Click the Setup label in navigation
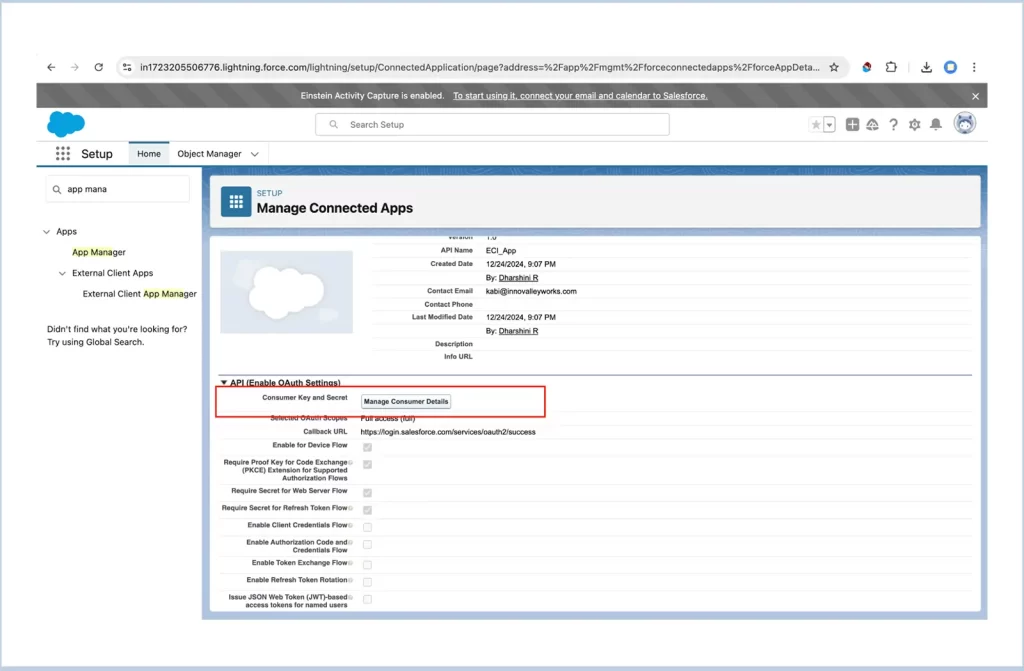 click(97, 154)
